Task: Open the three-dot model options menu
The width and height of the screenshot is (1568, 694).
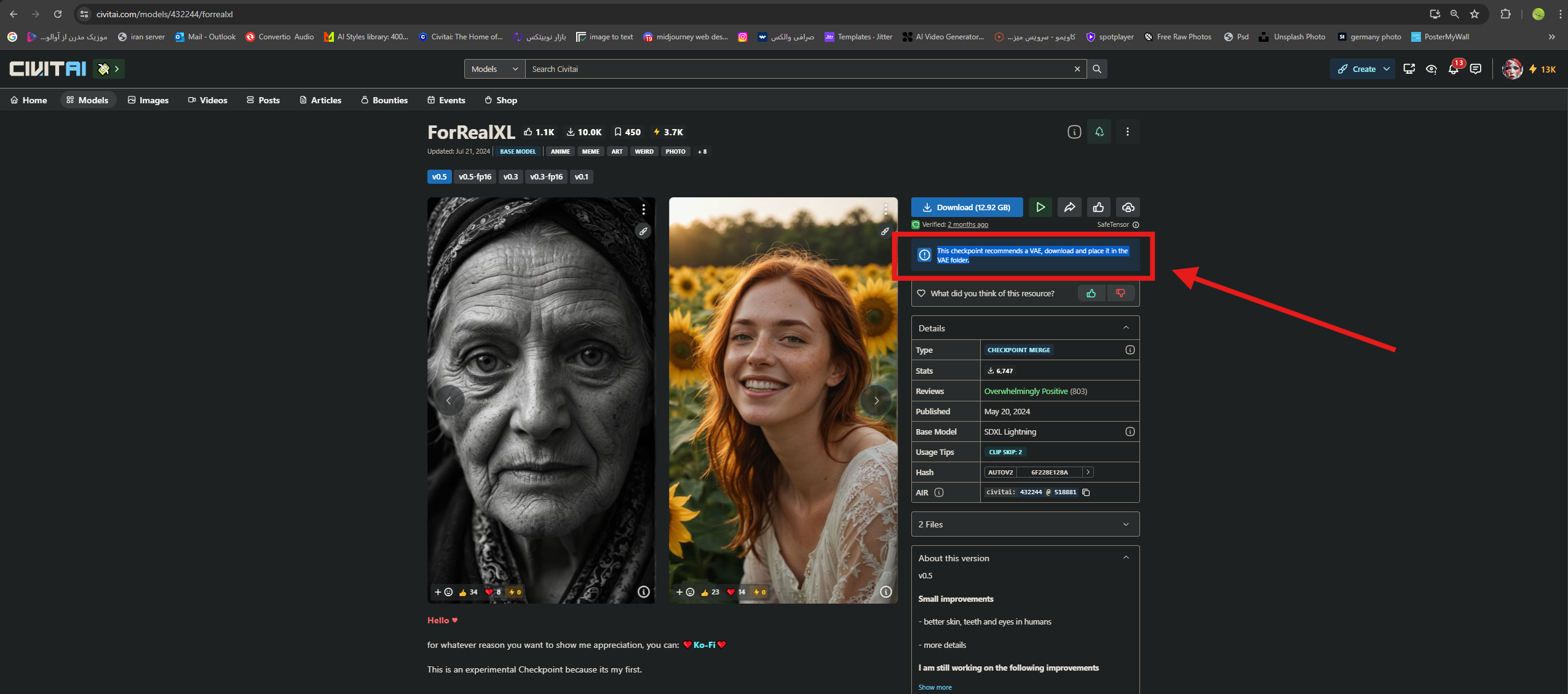Action: pyautogui.click(x=1127, y=132)
